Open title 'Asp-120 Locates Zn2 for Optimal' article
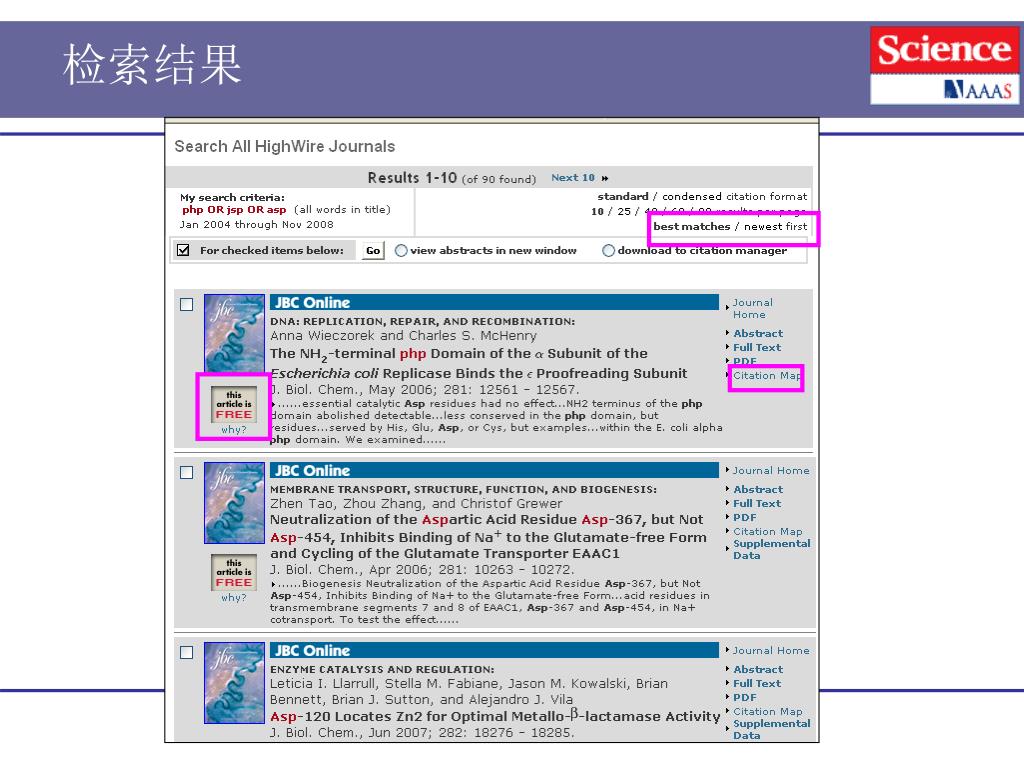 (x=495, y=716)
